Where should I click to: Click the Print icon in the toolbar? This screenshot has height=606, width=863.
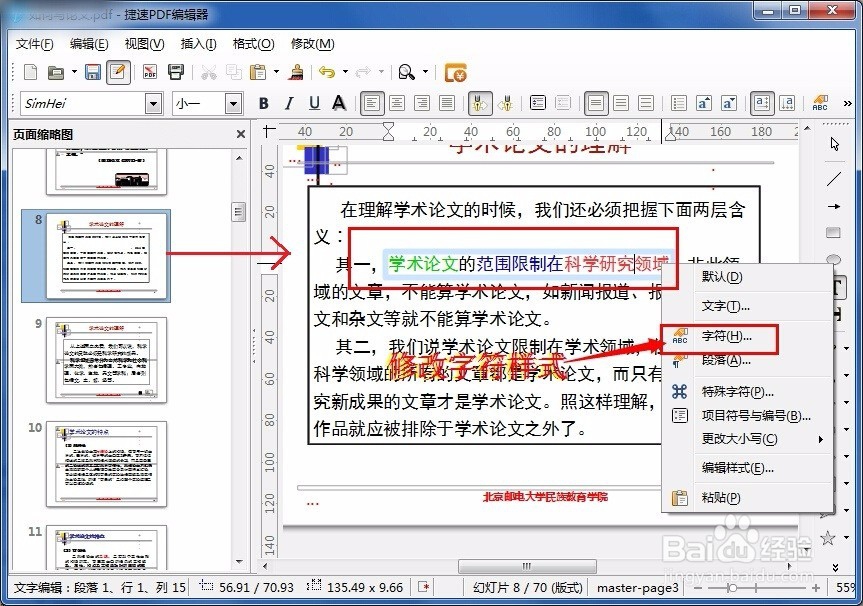point(176,72)
